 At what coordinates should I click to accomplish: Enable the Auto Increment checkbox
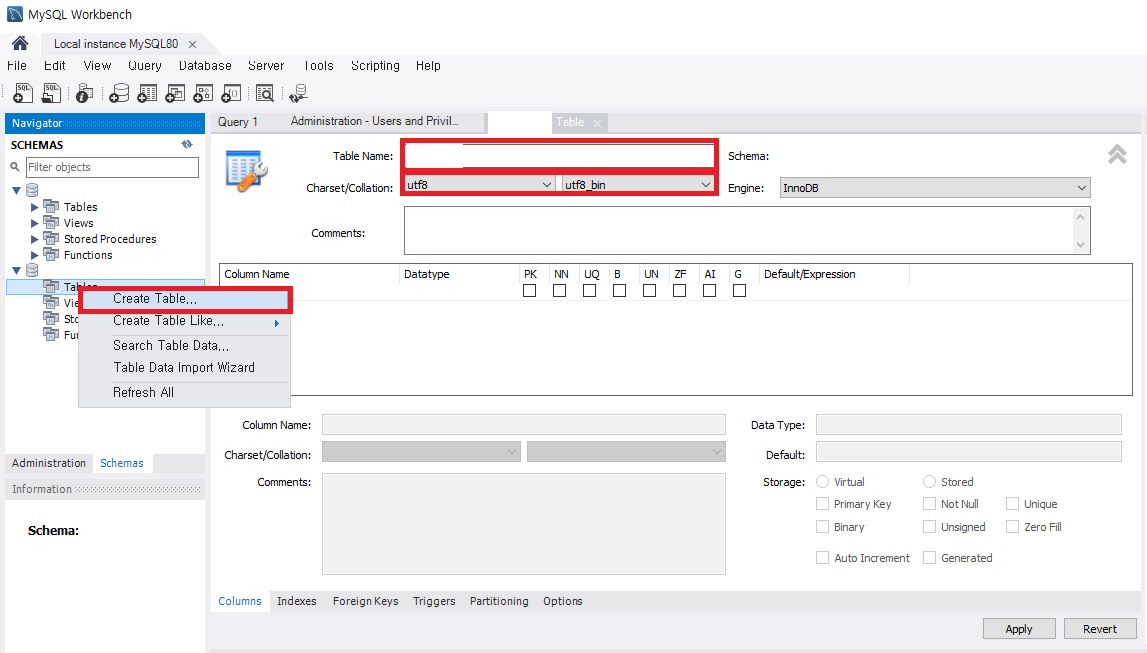click(822, 557)
